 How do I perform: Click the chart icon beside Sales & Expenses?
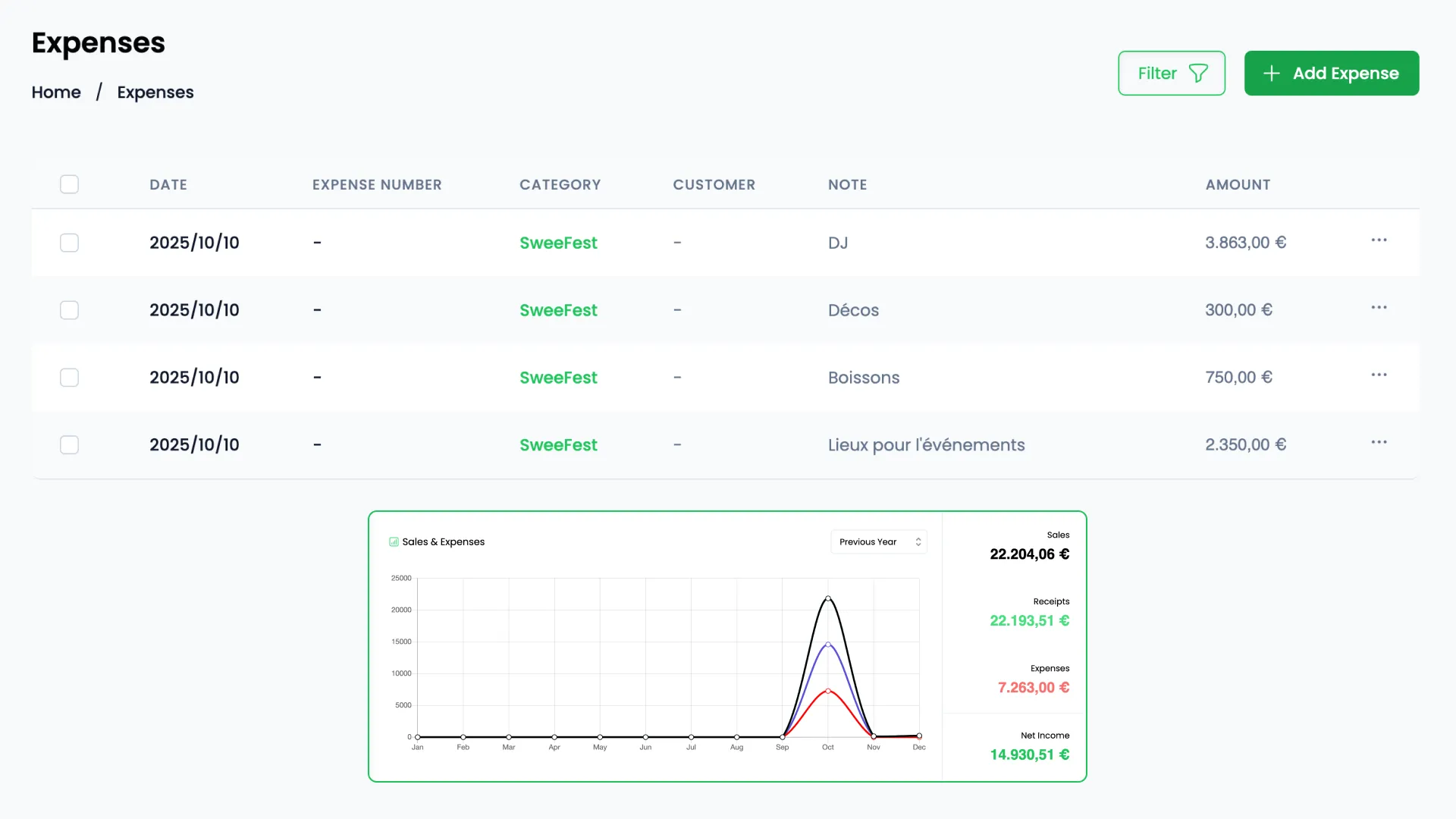coord(394,541)
